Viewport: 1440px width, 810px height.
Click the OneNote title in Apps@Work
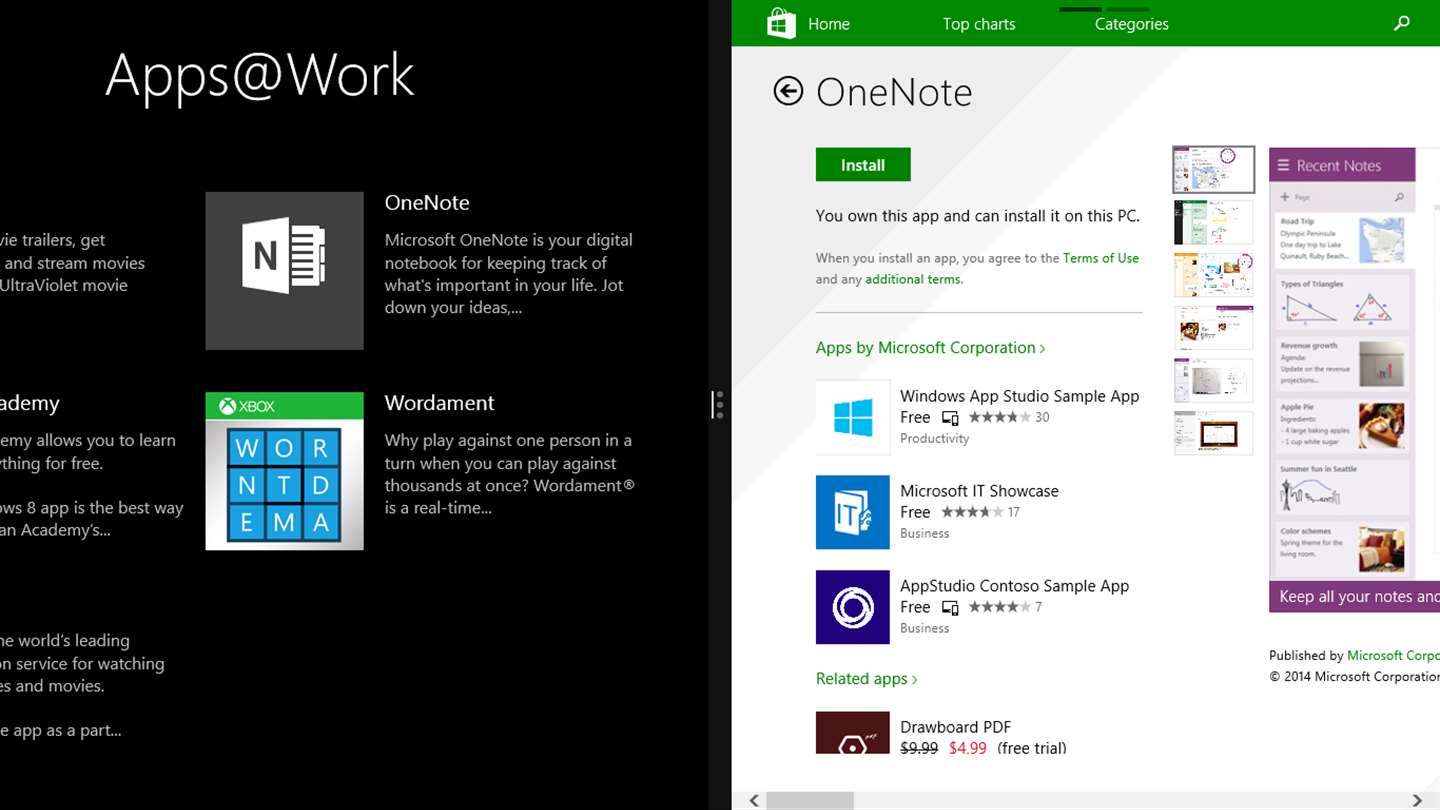tap(427, 202)
